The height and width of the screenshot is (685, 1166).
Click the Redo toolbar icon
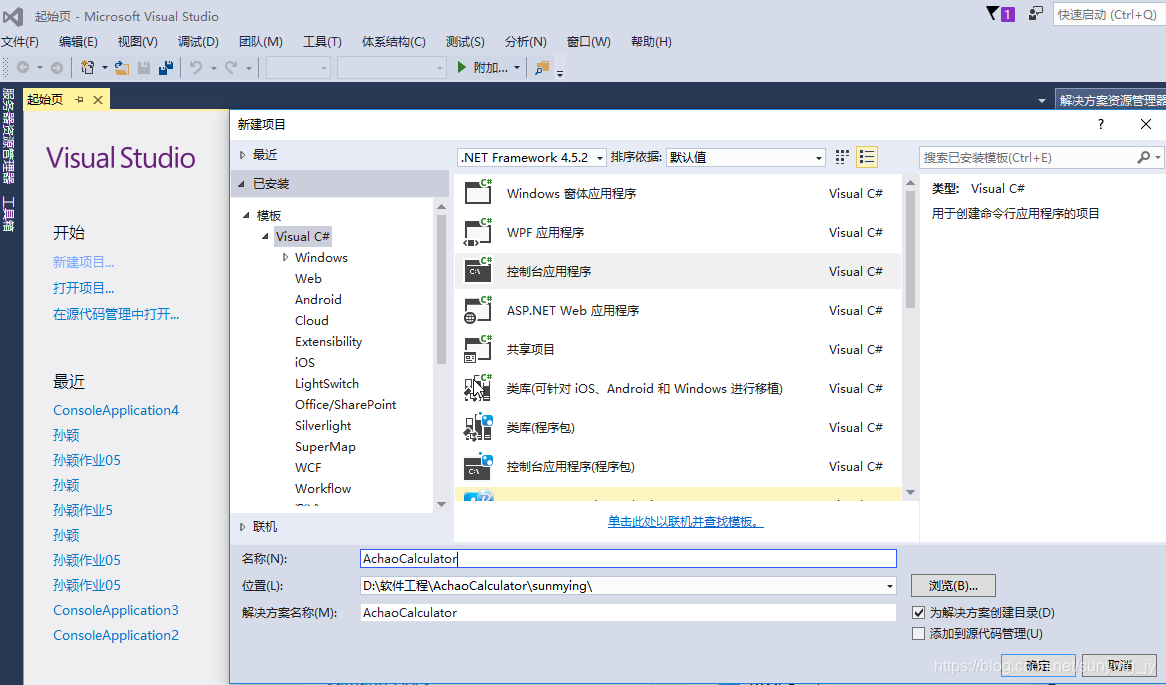(x=231, y=68)
